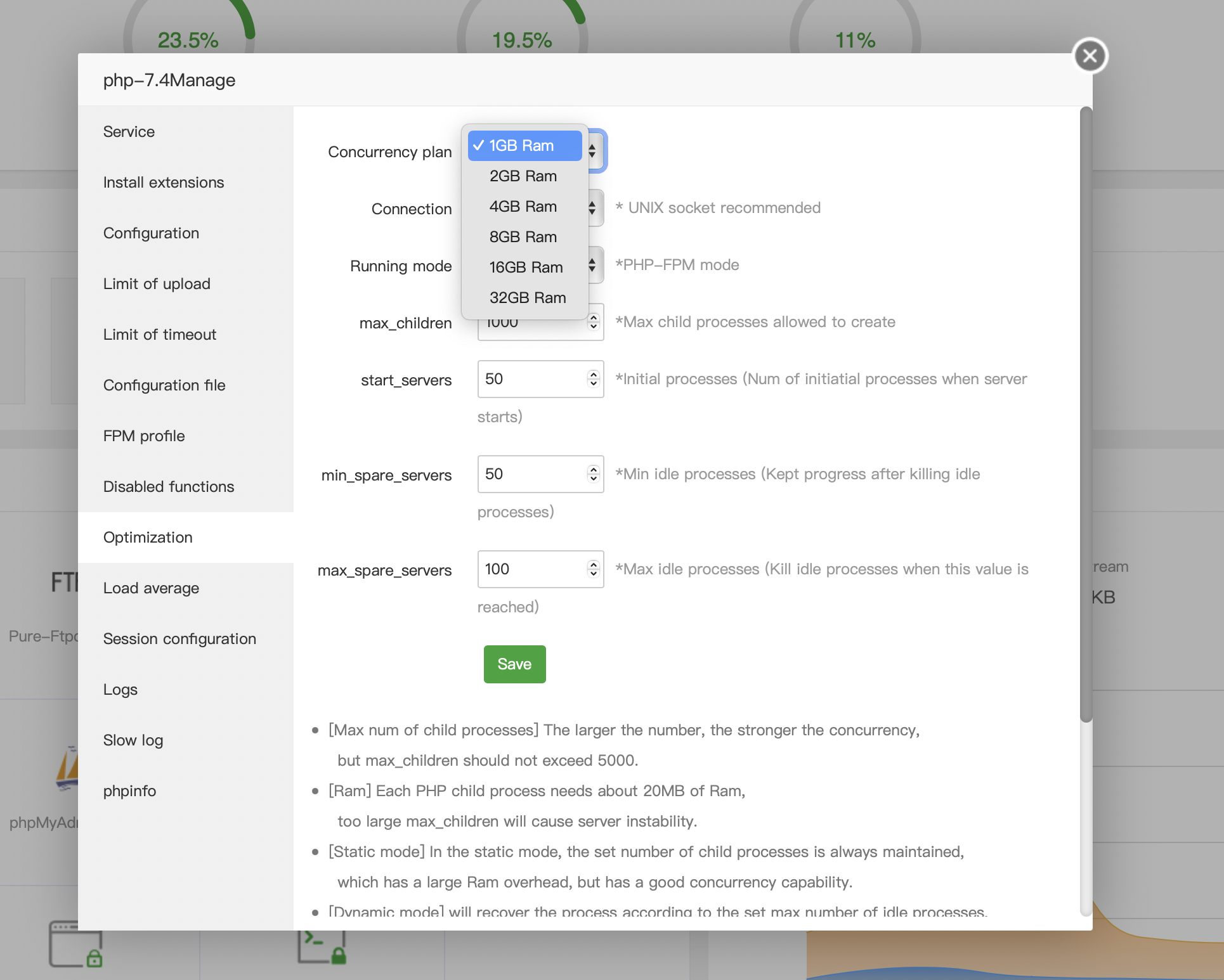The height and width of the screenshot is (980, 1224).
Task: Choose 8GB Ram option
Action: click(x=524, y=237)
